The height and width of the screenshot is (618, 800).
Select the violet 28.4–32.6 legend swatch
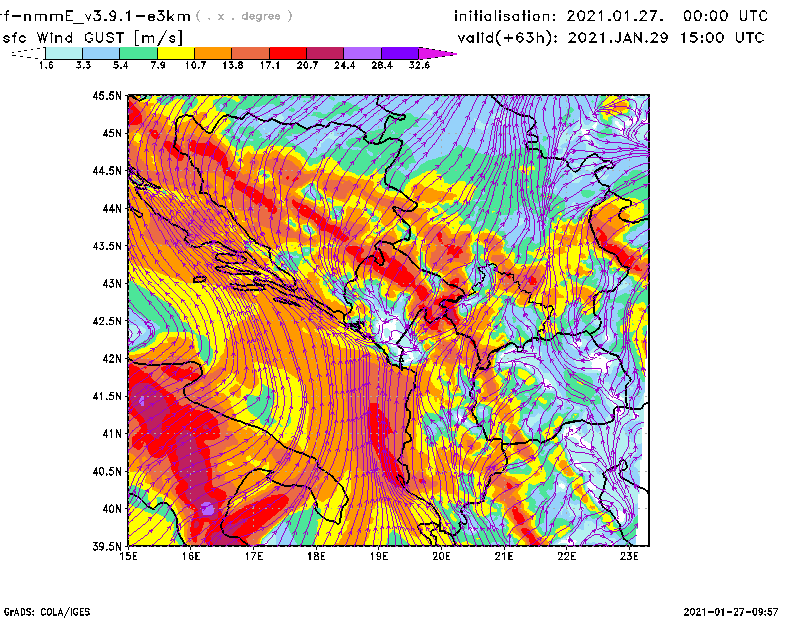(x=399, y=53)
